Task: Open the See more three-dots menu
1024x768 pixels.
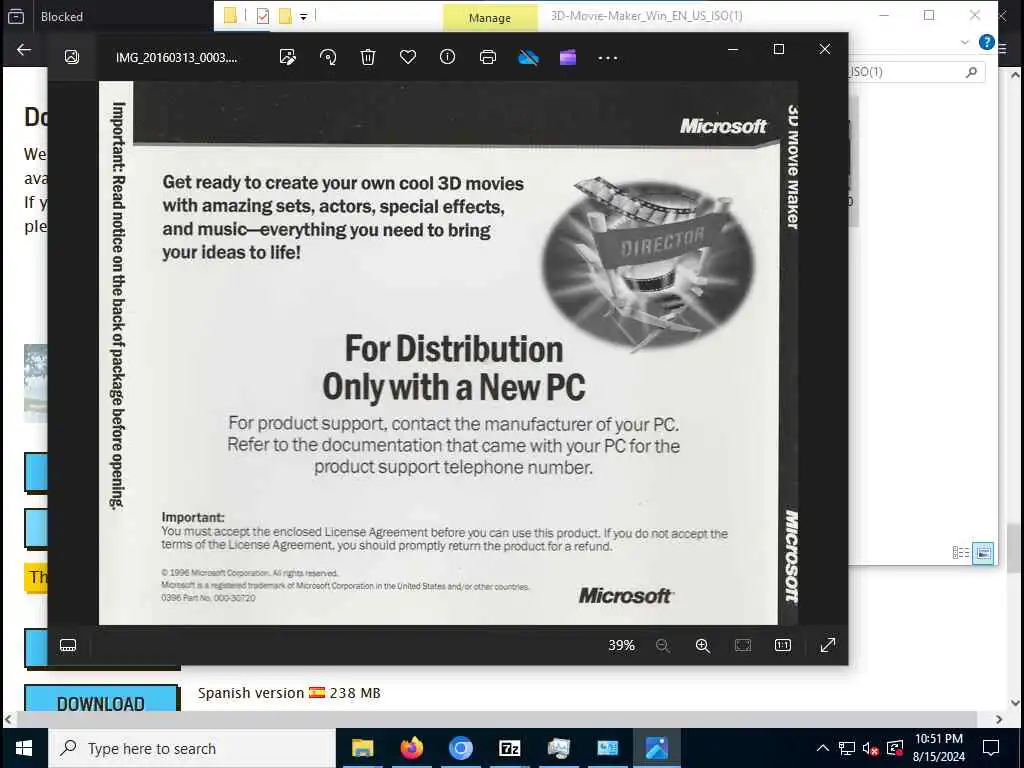Action: tap(608, 58)
